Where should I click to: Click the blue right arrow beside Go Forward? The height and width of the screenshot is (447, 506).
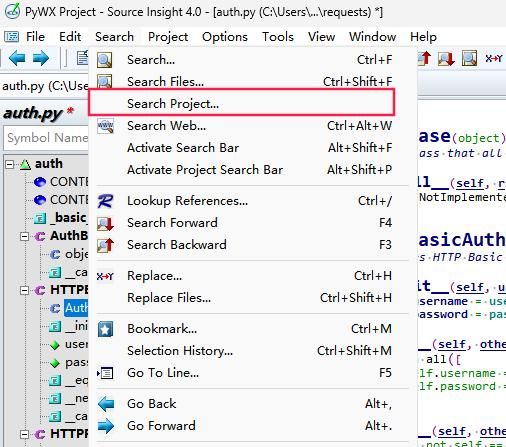pos(106,426)
